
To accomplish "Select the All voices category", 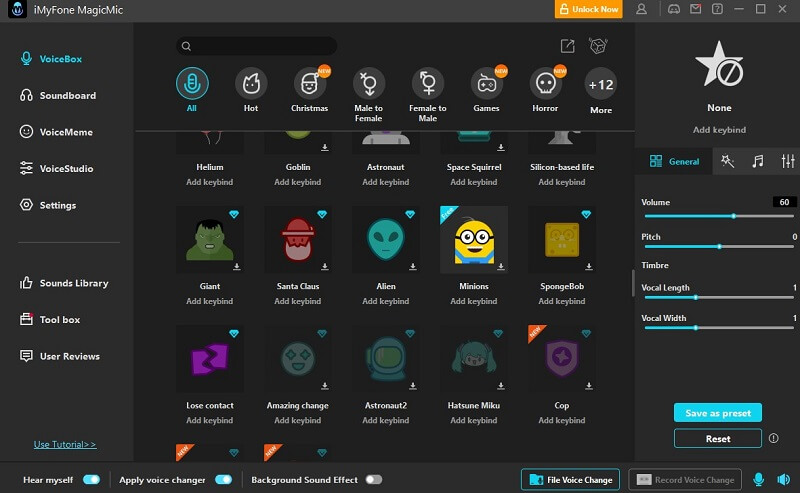I will tap(192, 83).
